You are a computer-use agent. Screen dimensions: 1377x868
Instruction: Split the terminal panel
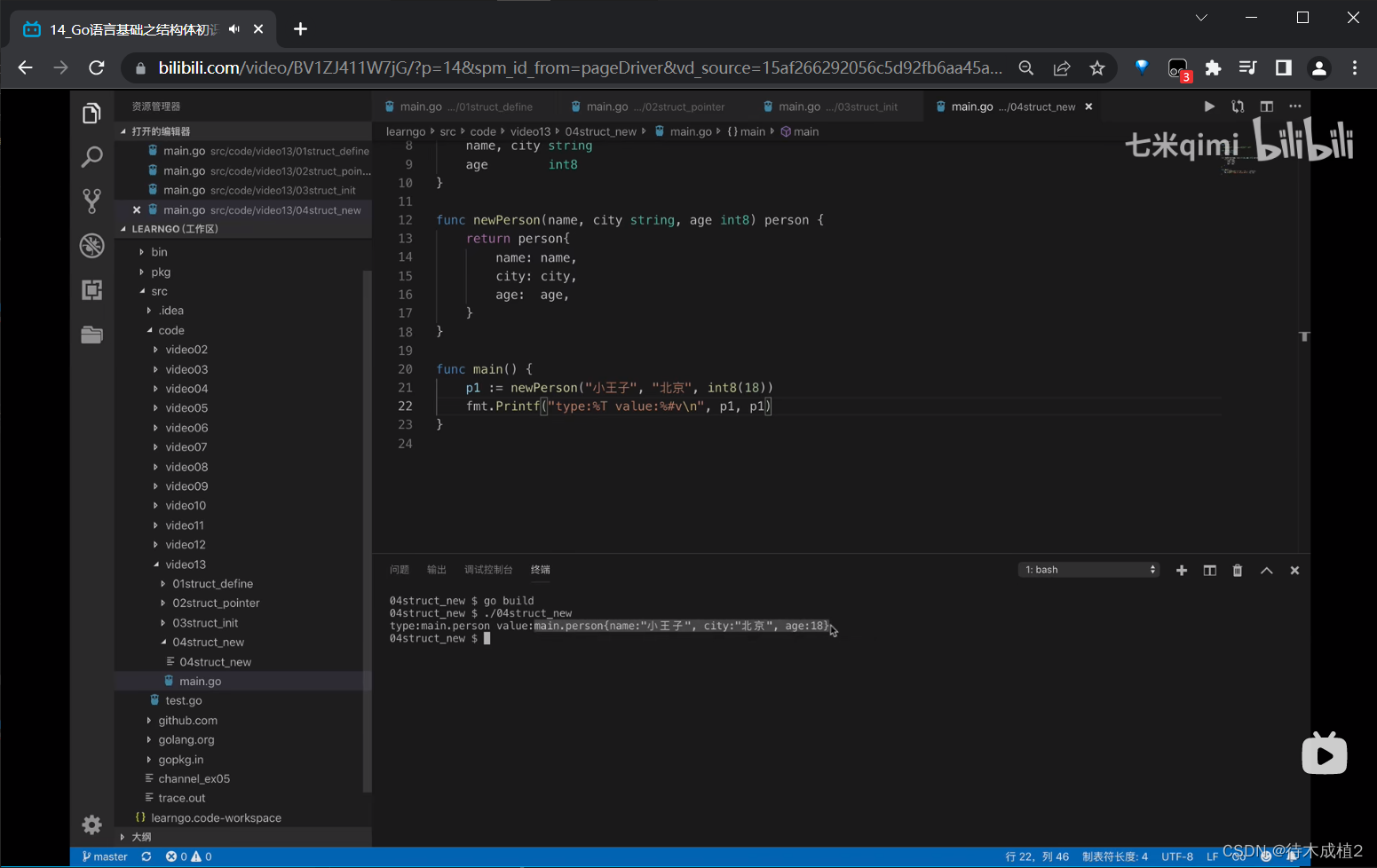coord(1209,571)
